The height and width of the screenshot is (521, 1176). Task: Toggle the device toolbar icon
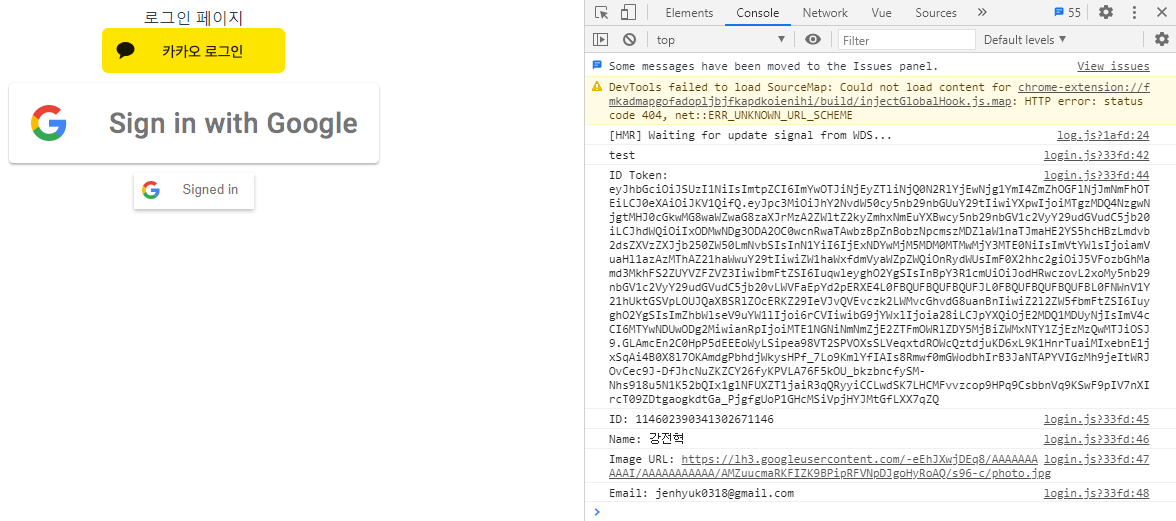(627, 13)
